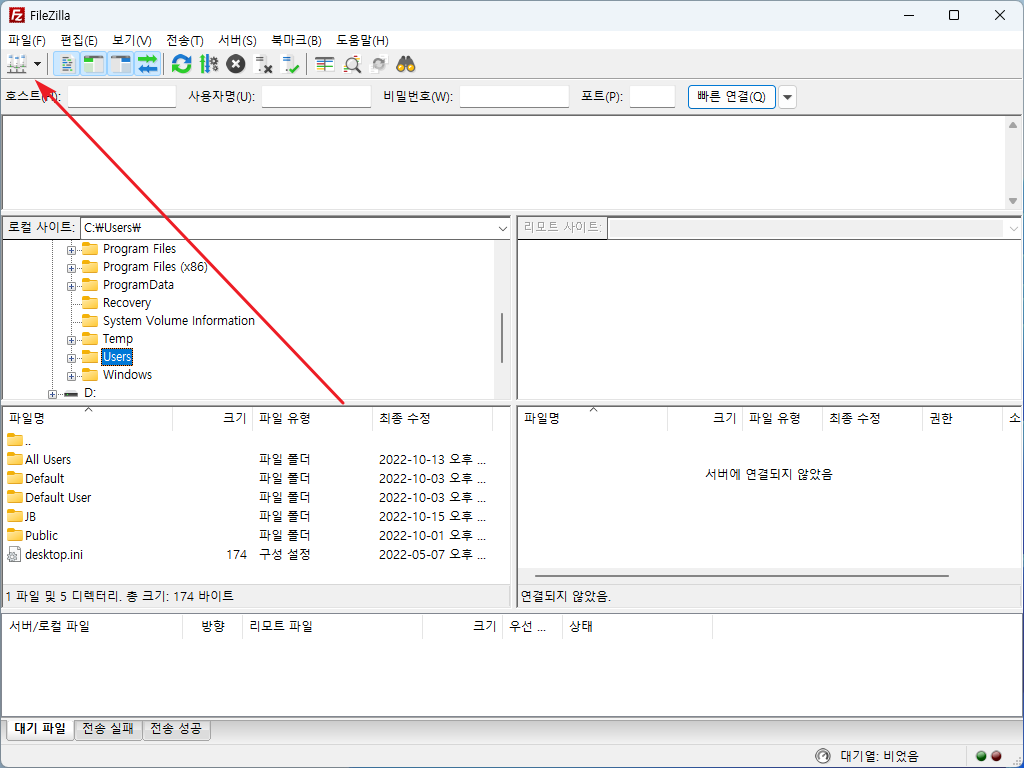Open the Site Manager dropdown arrow
Image resolution: width=1024 pixels, height=768 pixels.
coord(37,64)
